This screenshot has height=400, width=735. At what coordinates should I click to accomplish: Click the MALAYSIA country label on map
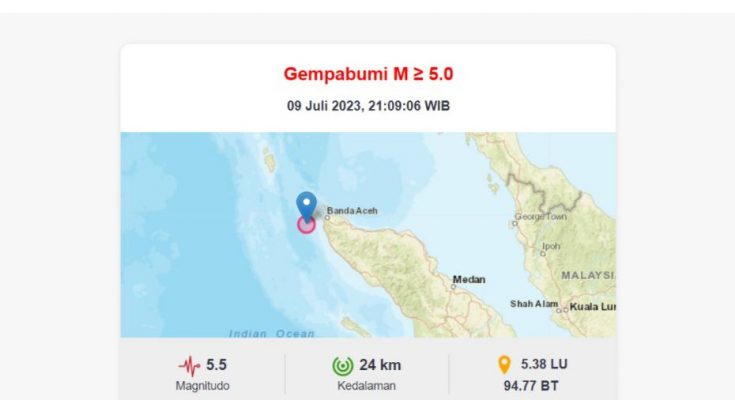tap(588, 275)
